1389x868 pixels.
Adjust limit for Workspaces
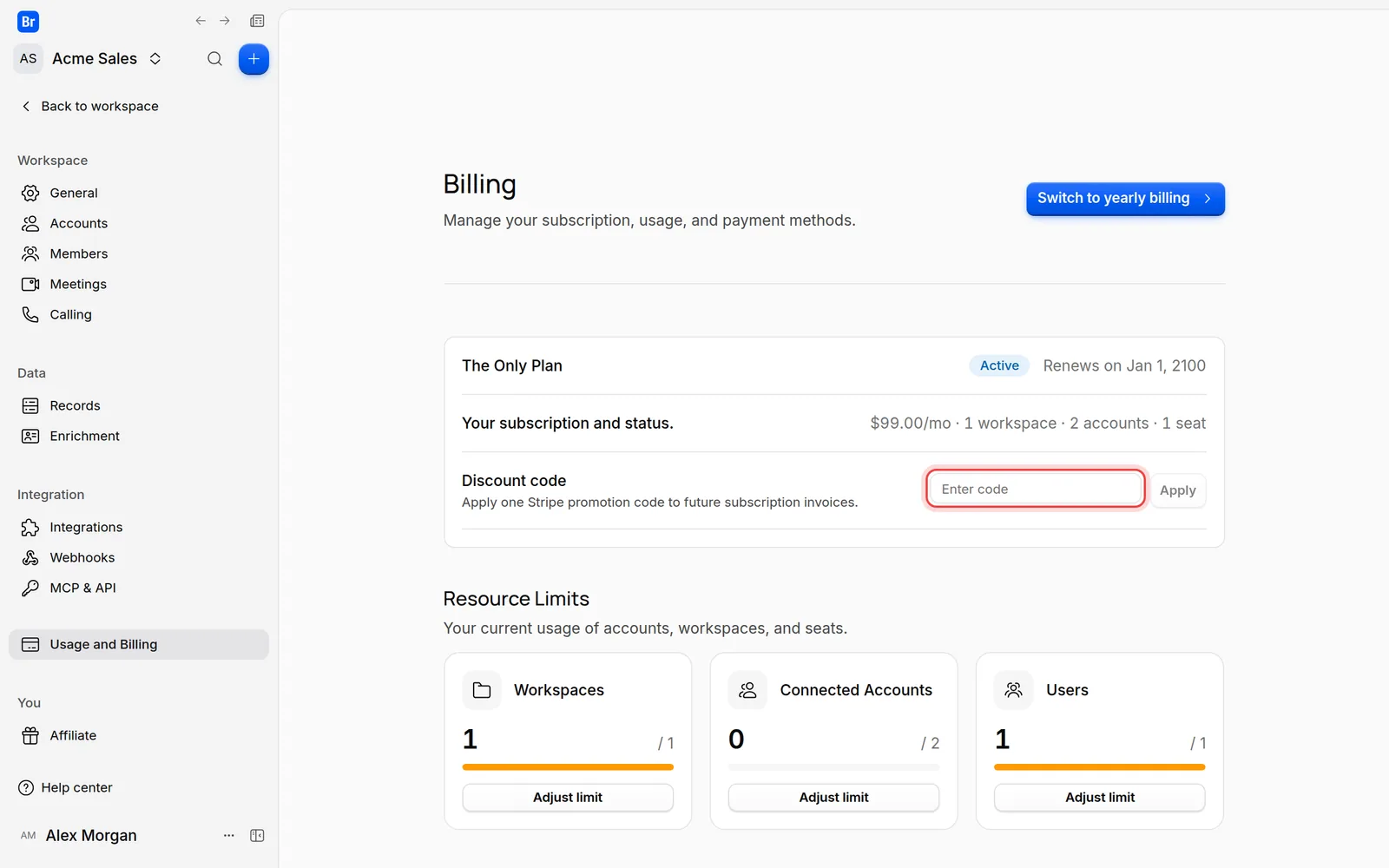pyautogui.click(x=568, y=798)
